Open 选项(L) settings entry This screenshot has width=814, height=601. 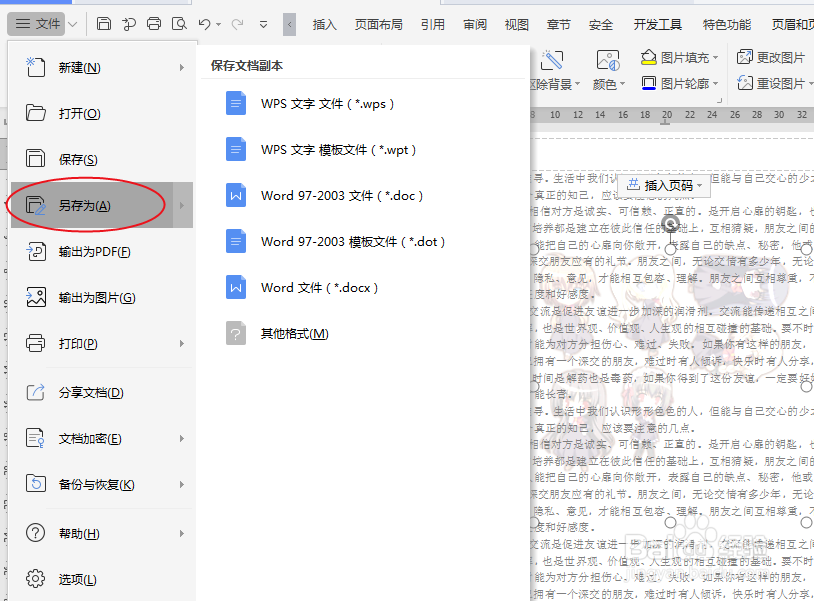(x=102, y=579)
